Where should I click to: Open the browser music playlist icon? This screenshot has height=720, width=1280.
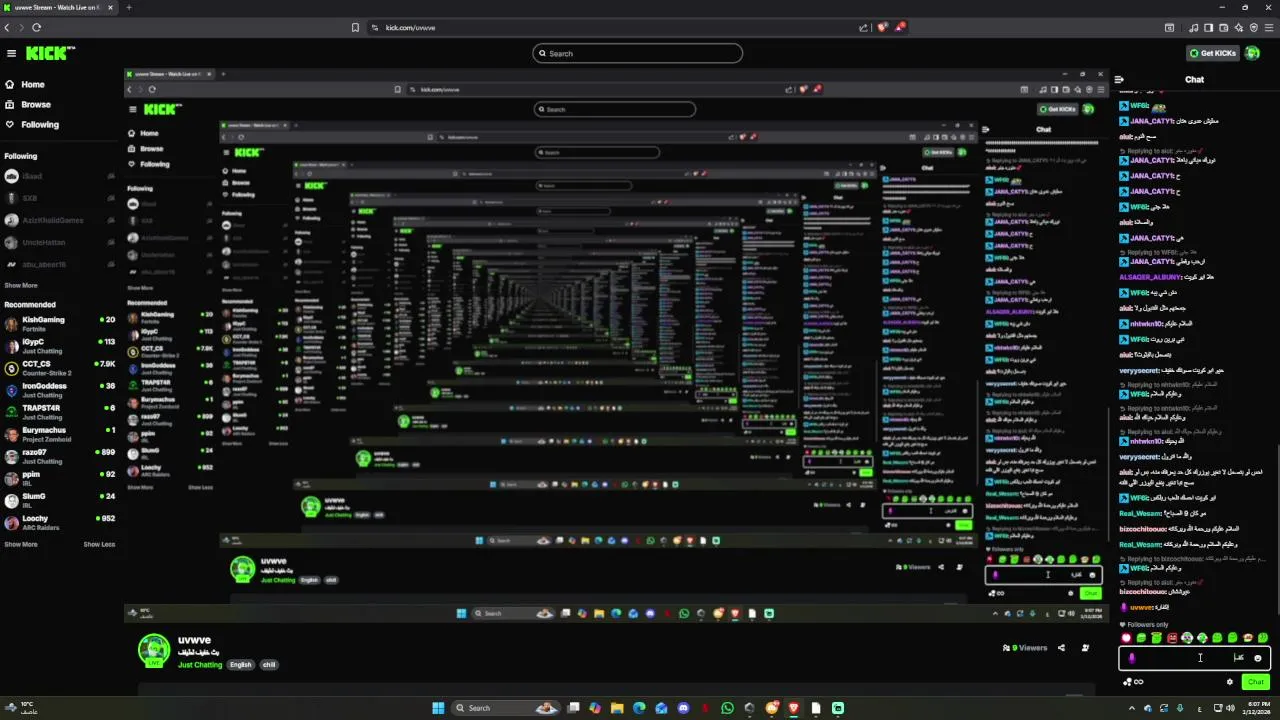pos(1193,28)
